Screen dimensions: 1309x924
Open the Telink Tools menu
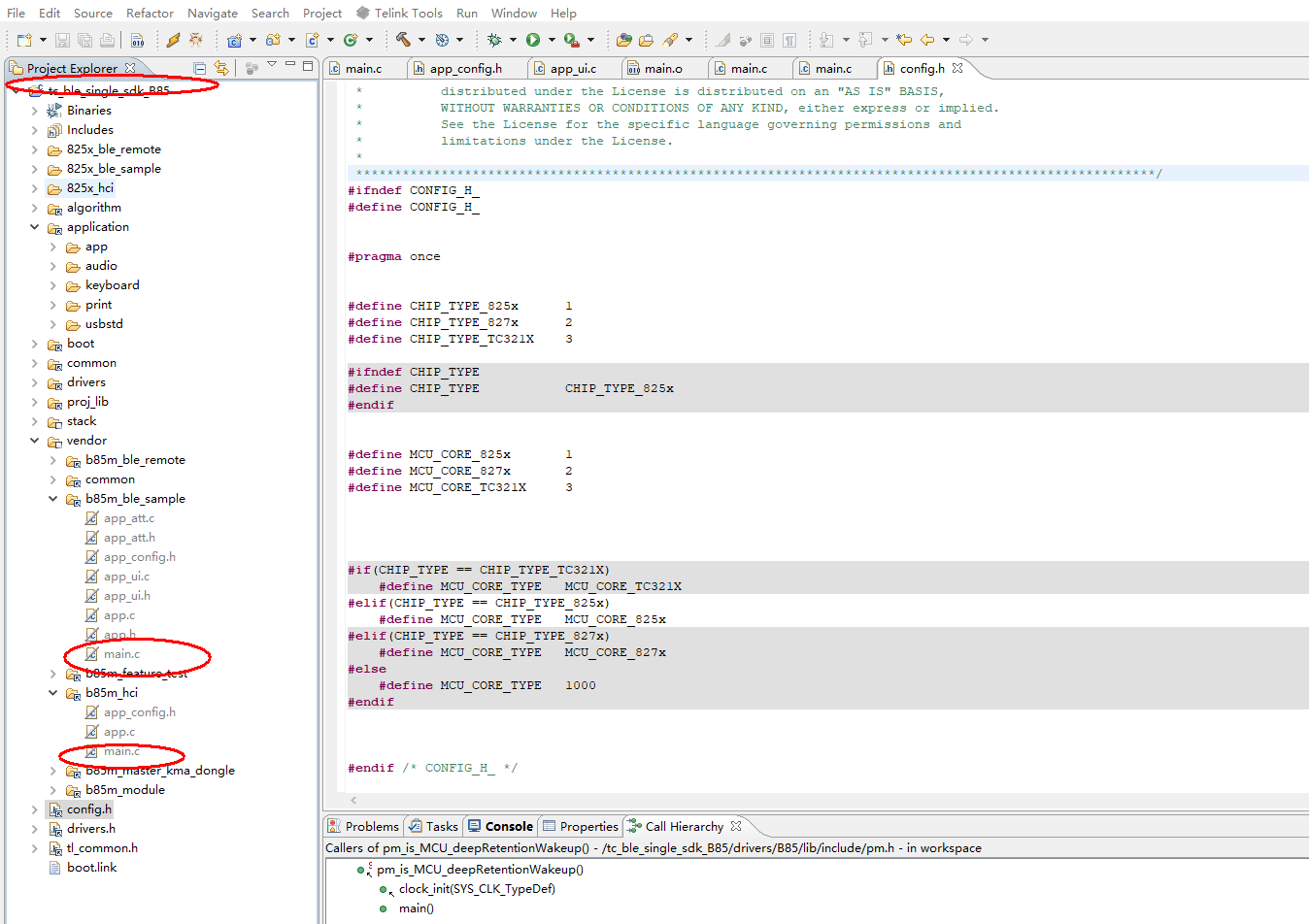pyautogui.click(x=399, y=13)
